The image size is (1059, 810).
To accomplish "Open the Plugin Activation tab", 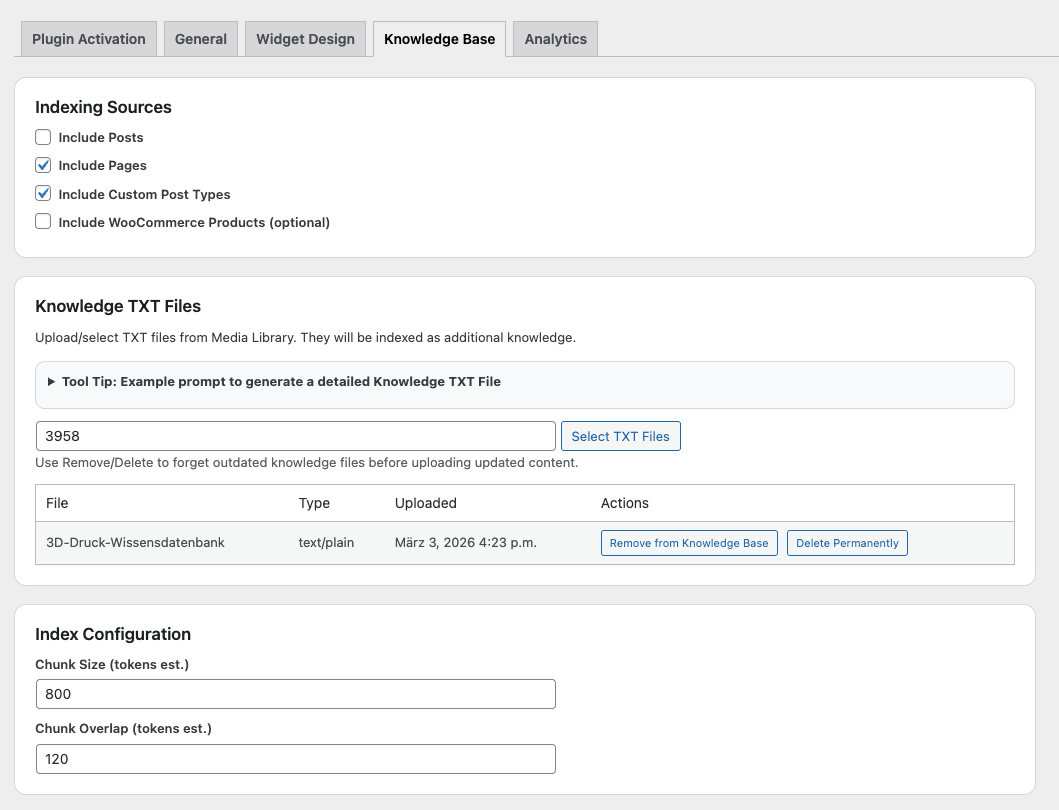I will (88, 39).
